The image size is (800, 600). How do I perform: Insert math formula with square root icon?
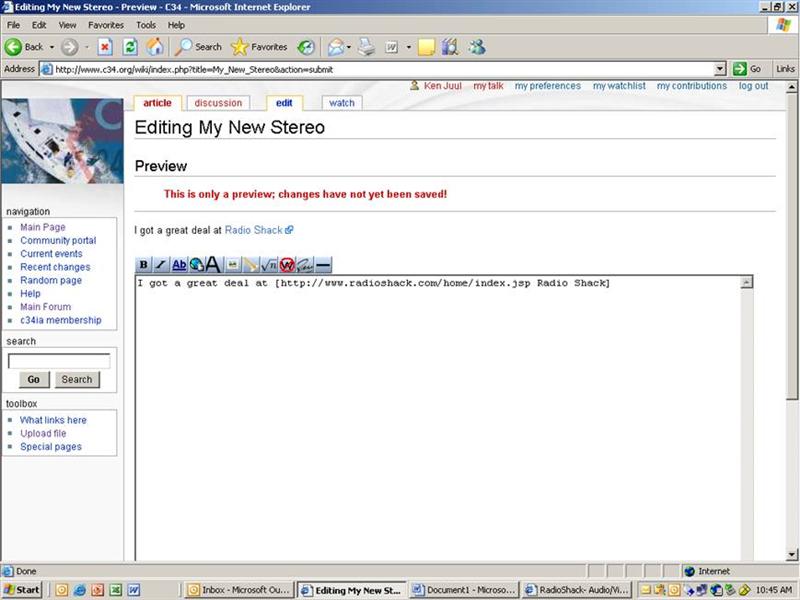(x=269, y=265)
